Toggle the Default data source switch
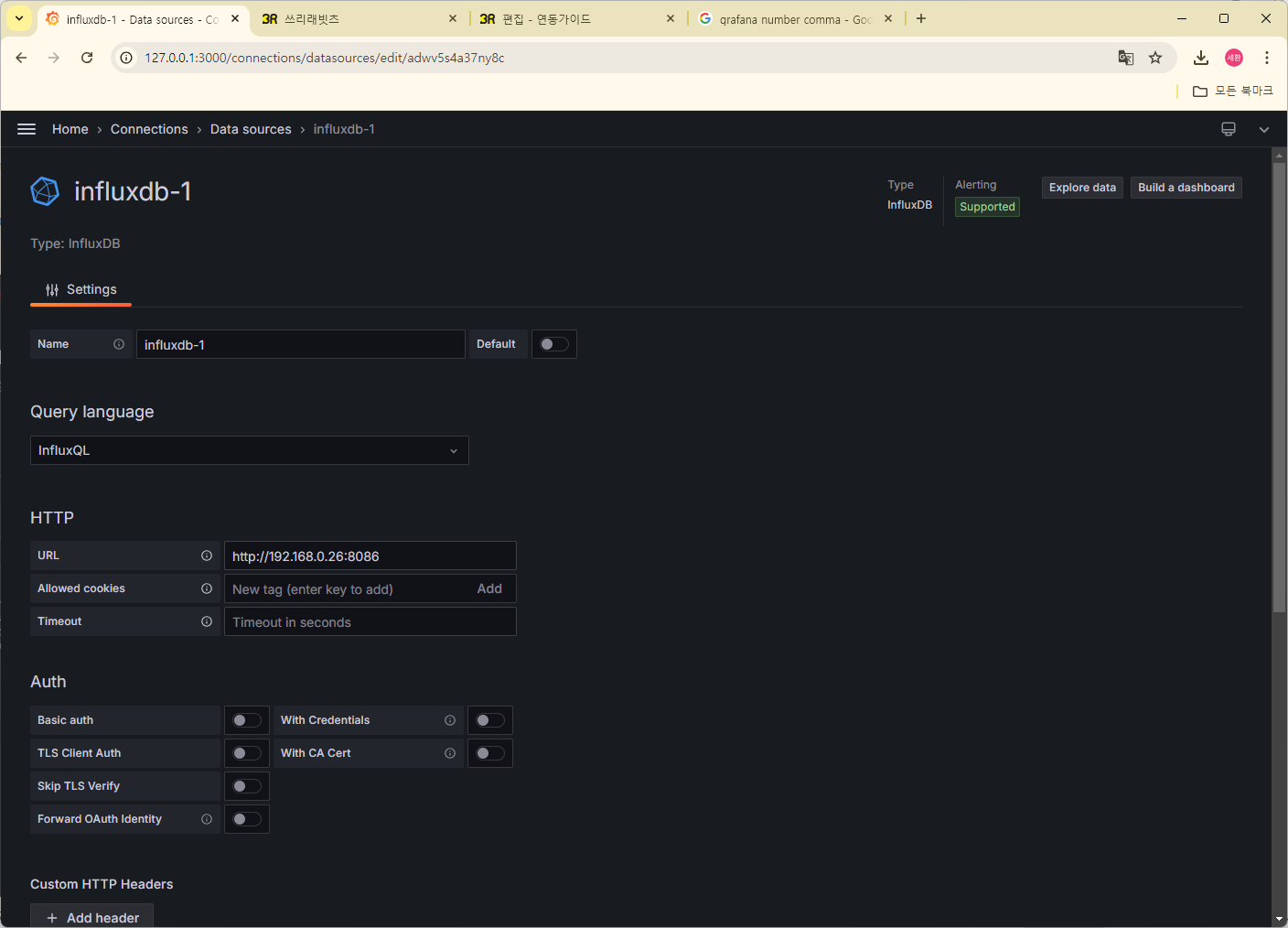The height and width of the screenshot is (928, 1288). (554, 344)
